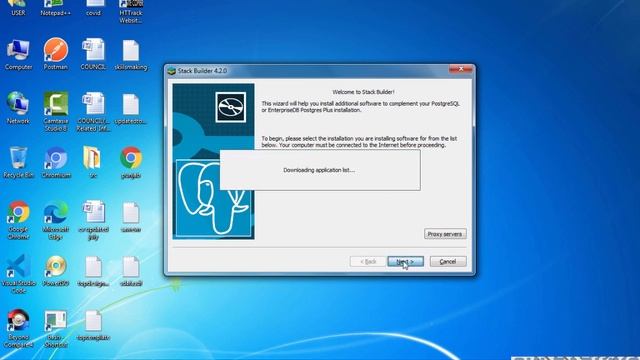This screenshot has height=360, width=640.
Task: Launch Notepad++ from the desktop
Action: (56, 8)
